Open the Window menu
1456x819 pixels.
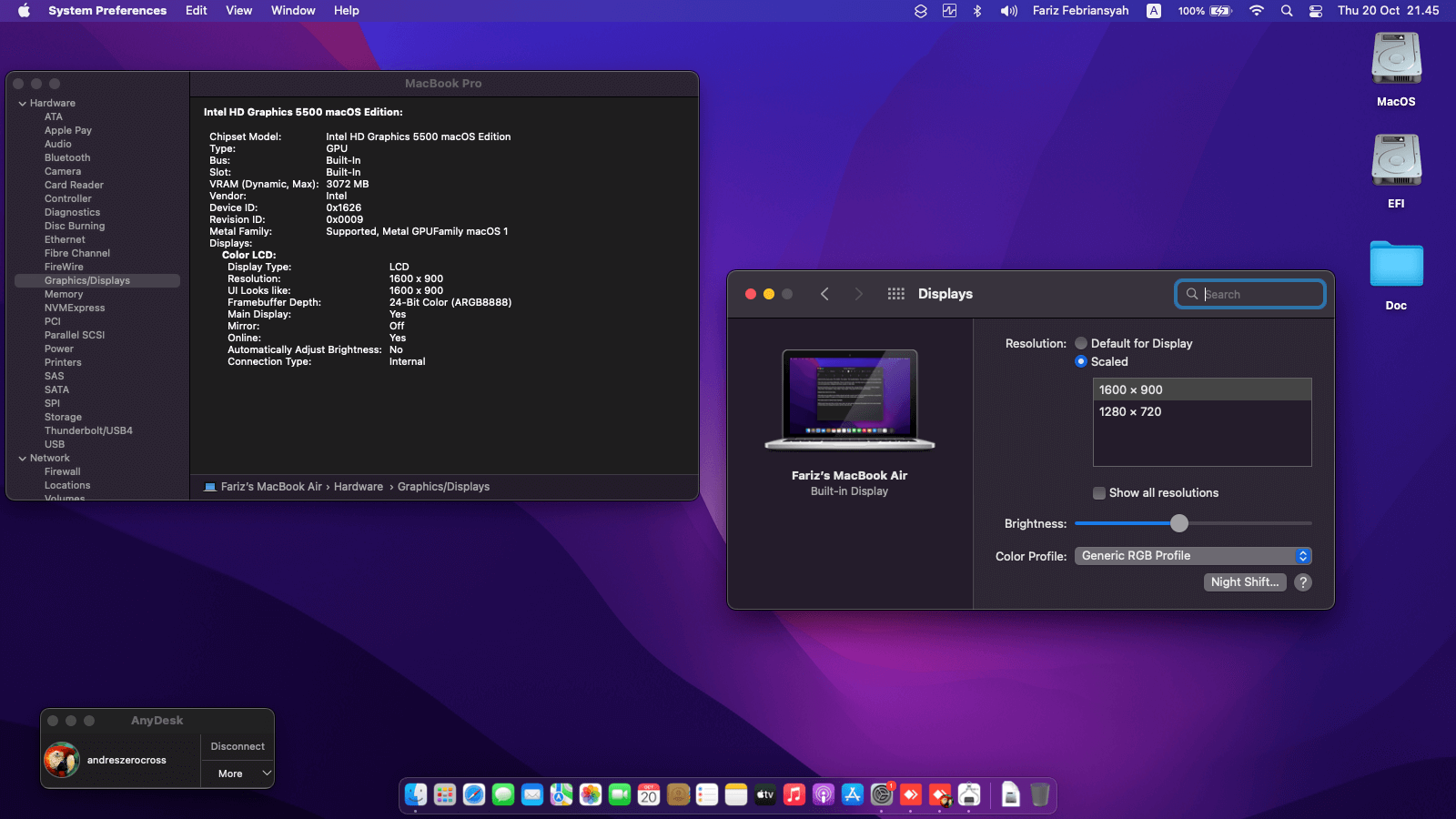click(x=293, y=11)
